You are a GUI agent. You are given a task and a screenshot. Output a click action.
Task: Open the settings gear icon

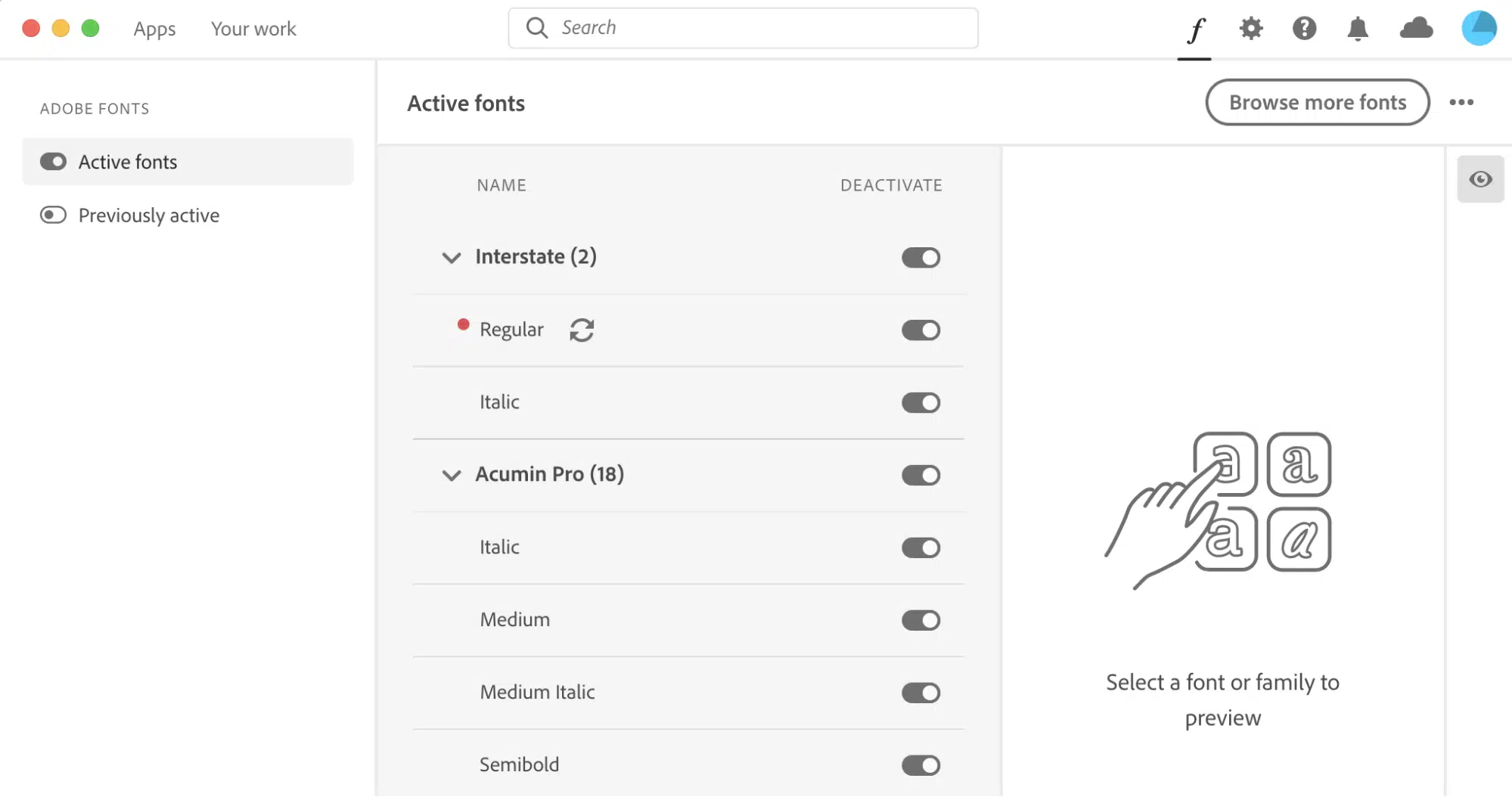1251,29
